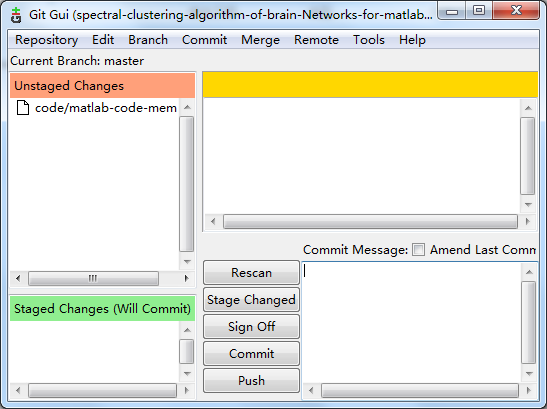The image size is (547, 409).
Task: Click the Push button
Action: point(251,380)
